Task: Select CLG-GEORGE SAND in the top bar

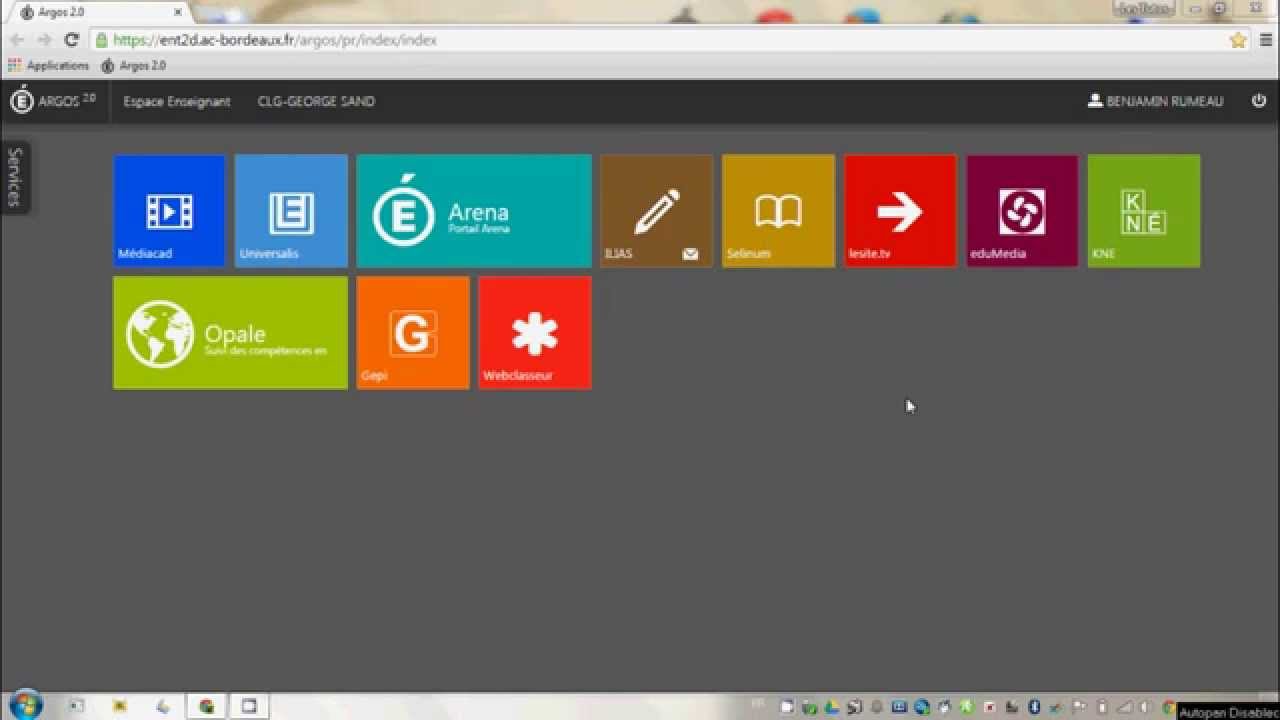Action: click(316, 101)
